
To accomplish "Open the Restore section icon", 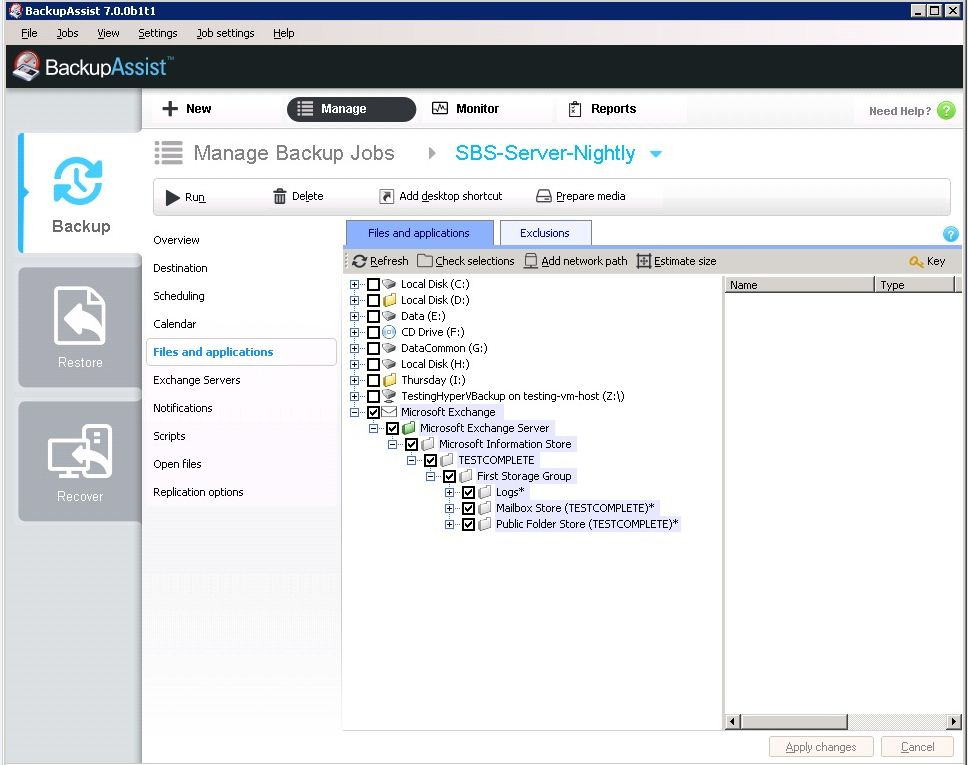I will (x=80, y=316).
